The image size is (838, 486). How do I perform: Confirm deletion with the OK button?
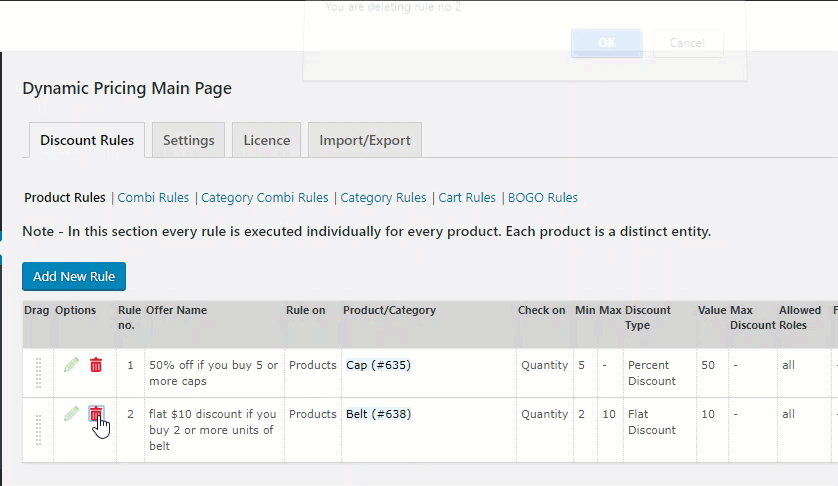(x=607, y=43)
